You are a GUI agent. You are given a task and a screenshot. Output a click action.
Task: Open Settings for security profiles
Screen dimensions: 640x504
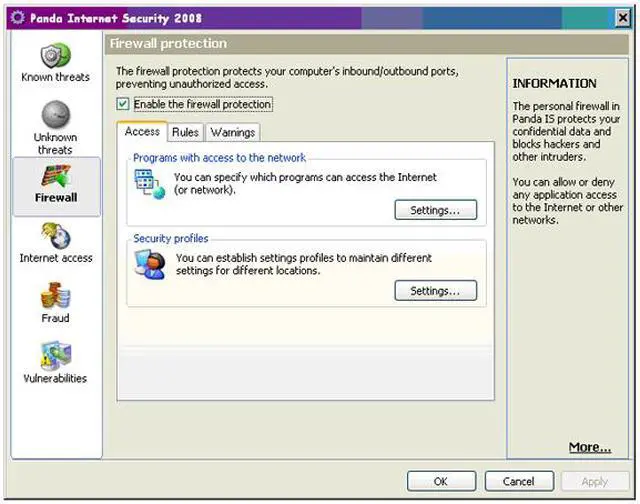[436, 291]
